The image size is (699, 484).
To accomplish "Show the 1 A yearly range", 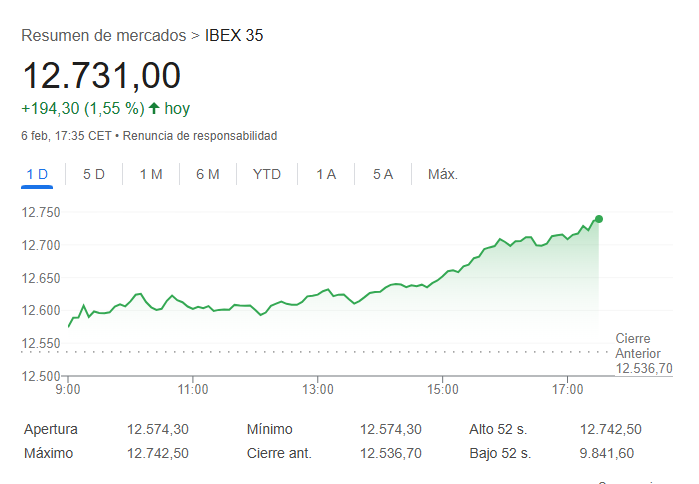I will coord(326,174).
